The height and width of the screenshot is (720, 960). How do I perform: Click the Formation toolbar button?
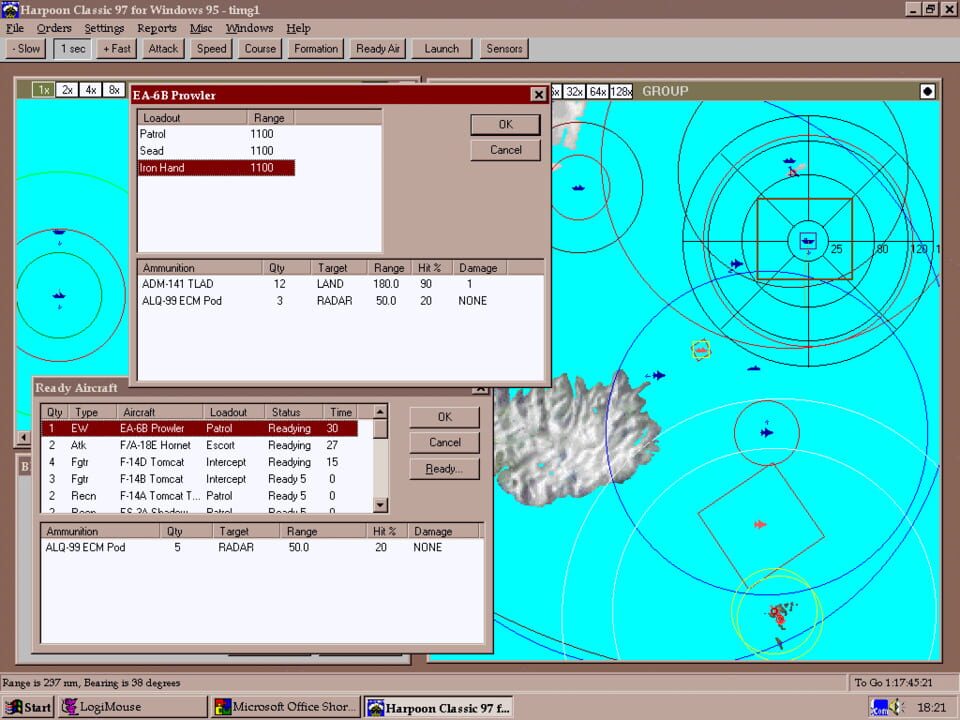click(x=315, y=48)
